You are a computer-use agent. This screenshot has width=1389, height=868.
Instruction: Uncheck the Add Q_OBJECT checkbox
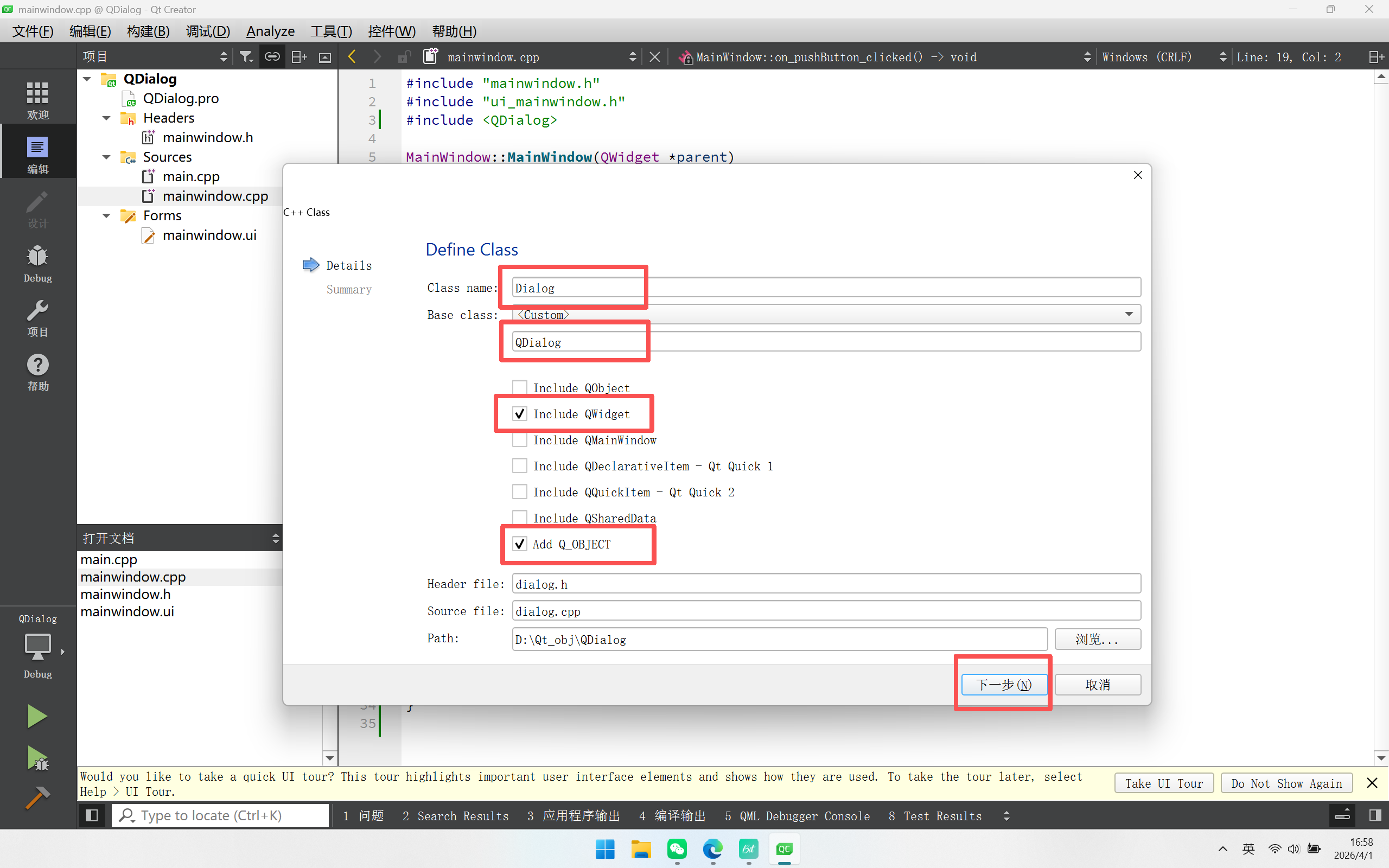(519, 544)
